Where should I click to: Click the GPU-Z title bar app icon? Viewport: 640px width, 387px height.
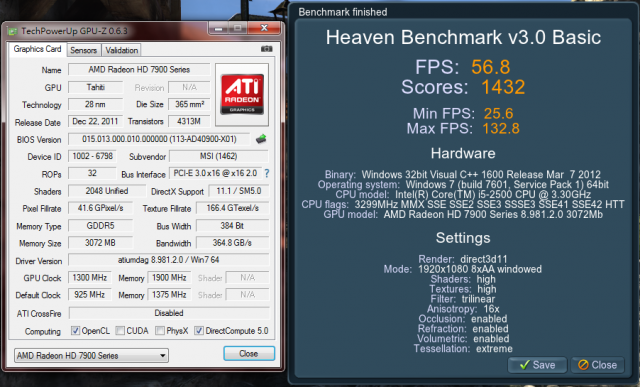(x=13, y=31)
